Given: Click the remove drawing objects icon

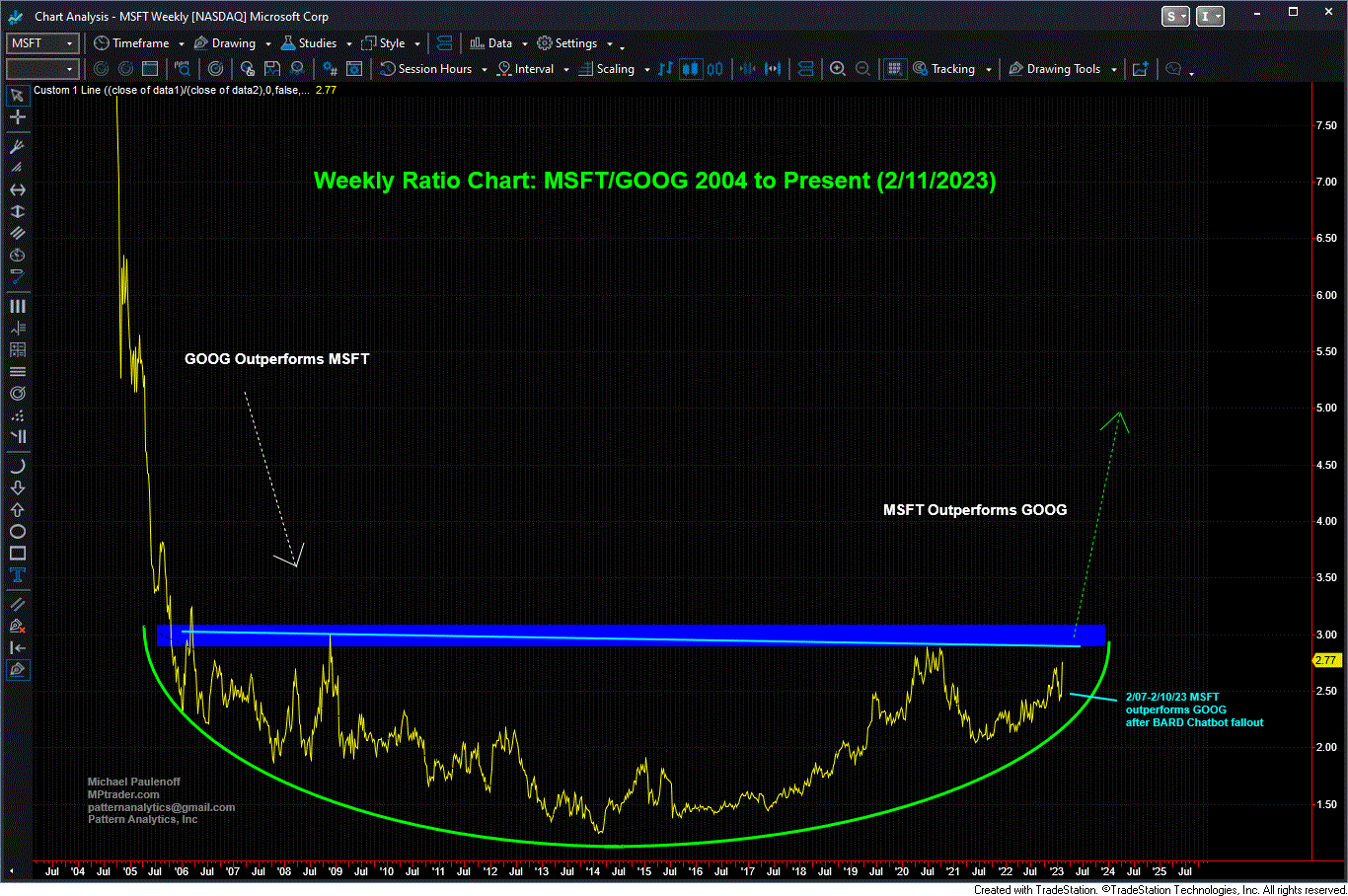Looking at the screenshot, I should coord(17,626).
